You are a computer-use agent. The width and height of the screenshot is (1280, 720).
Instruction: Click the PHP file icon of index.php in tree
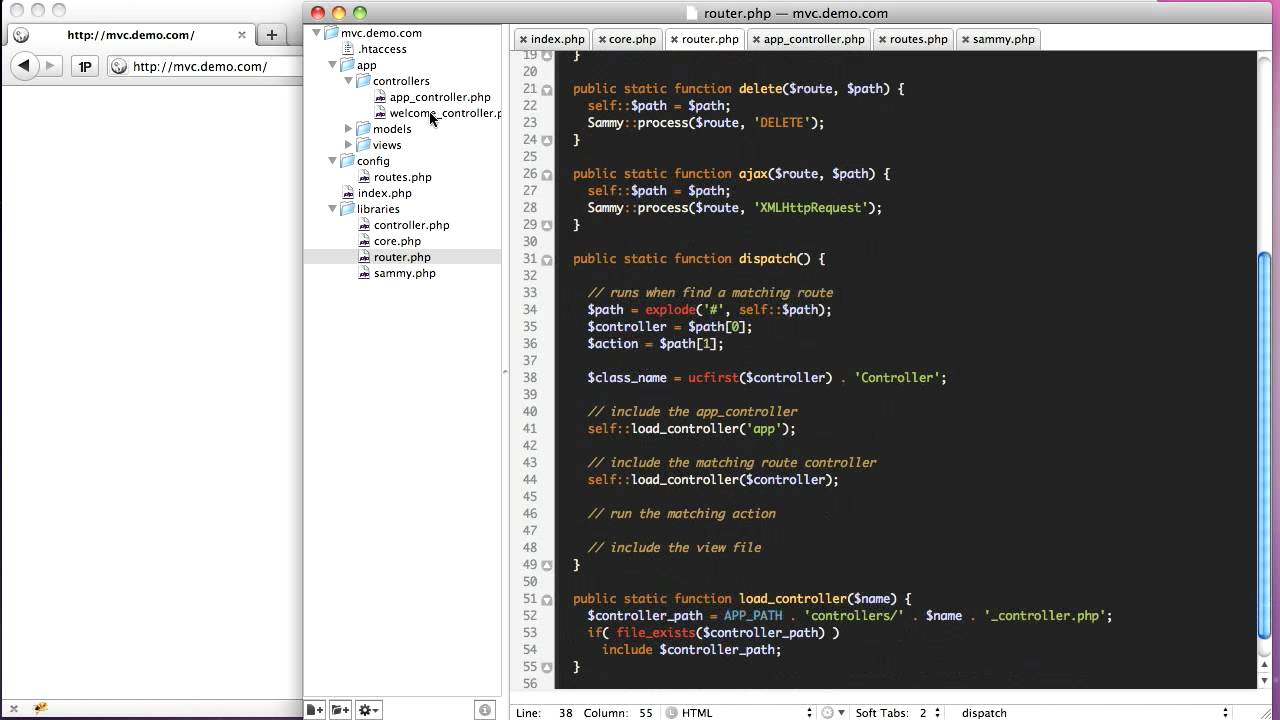(x=348, y=193)
